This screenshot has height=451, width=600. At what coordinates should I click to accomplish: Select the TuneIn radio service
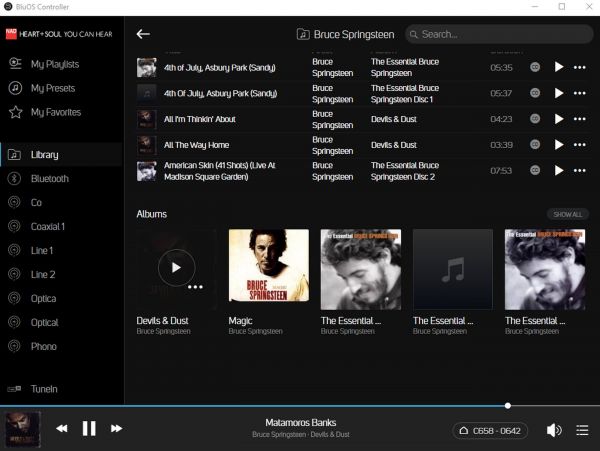coord(44,389)
